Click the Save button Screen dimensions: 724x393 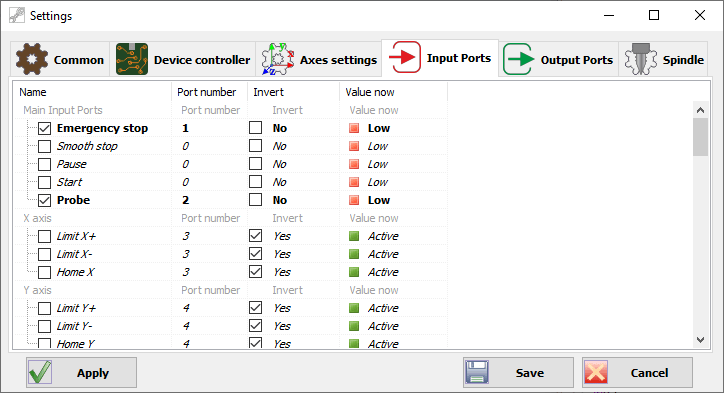[x=518, y=372]
